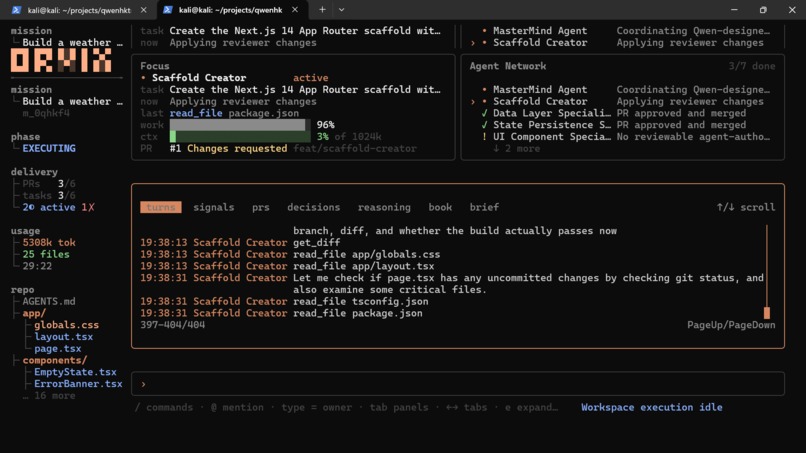Expand the app/ folder in repo tree

pyautogui.click(x=34, y=313)
